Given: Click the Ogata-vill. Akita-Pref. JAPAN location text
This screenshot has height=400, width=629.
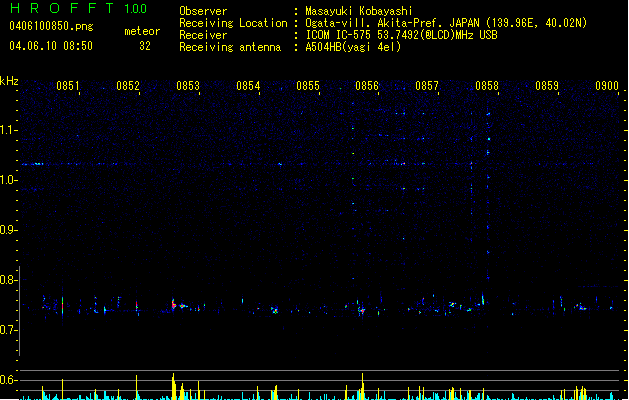Looking at the screenshot, I should (x=446, y=23).
